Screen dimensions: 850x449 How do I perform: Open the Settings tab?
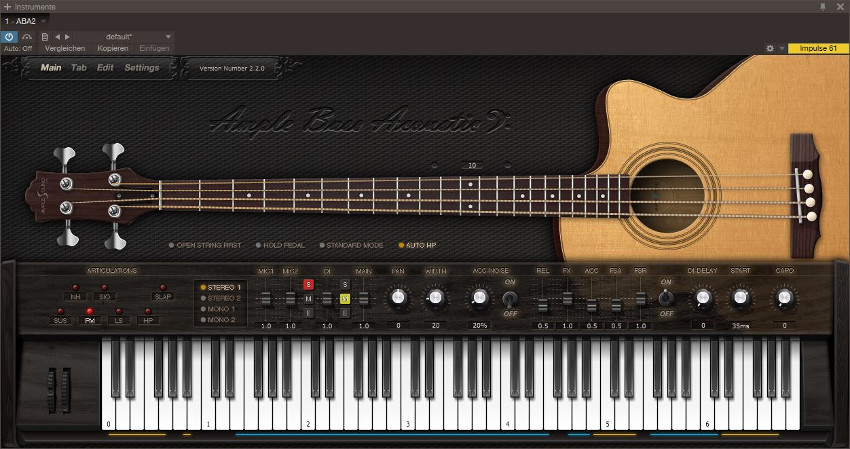[x=141, y=68]
